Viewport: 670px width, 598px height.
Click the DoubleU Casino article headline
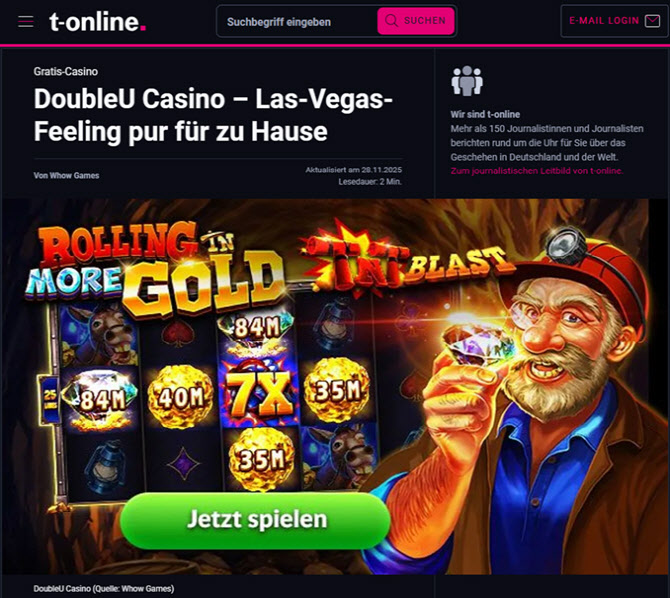[x=213, y=115]
